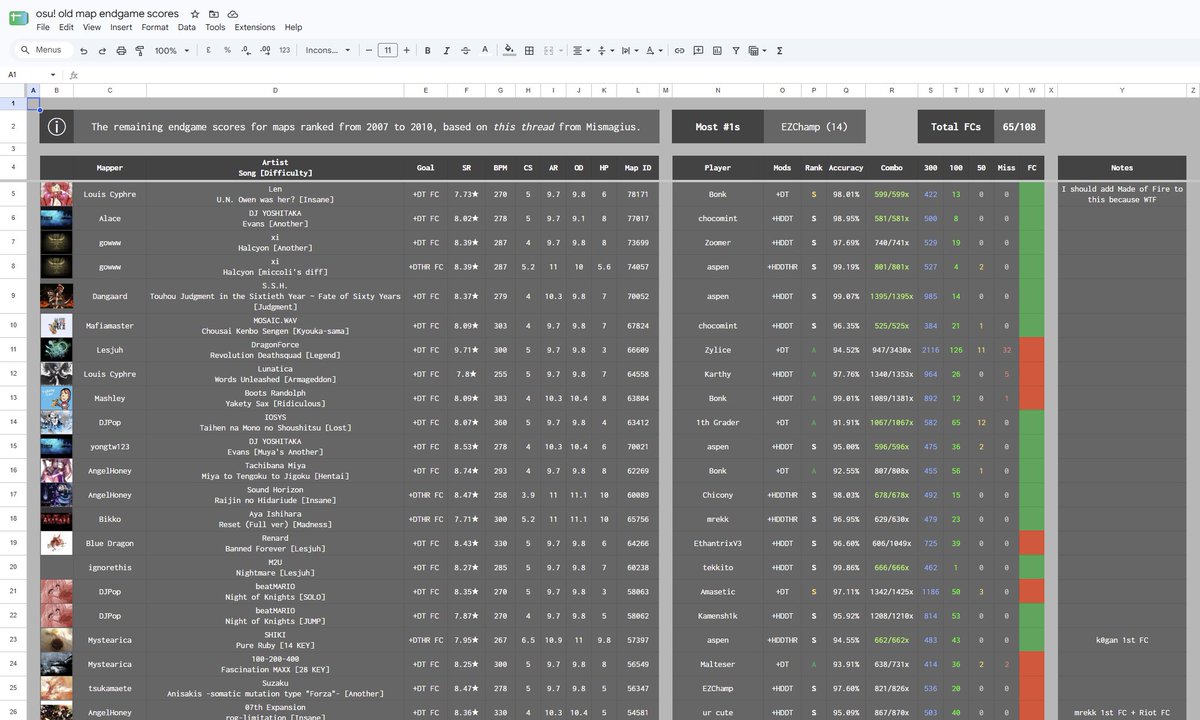Click the U.N. Owen map thumbnail

pos(56,194)
